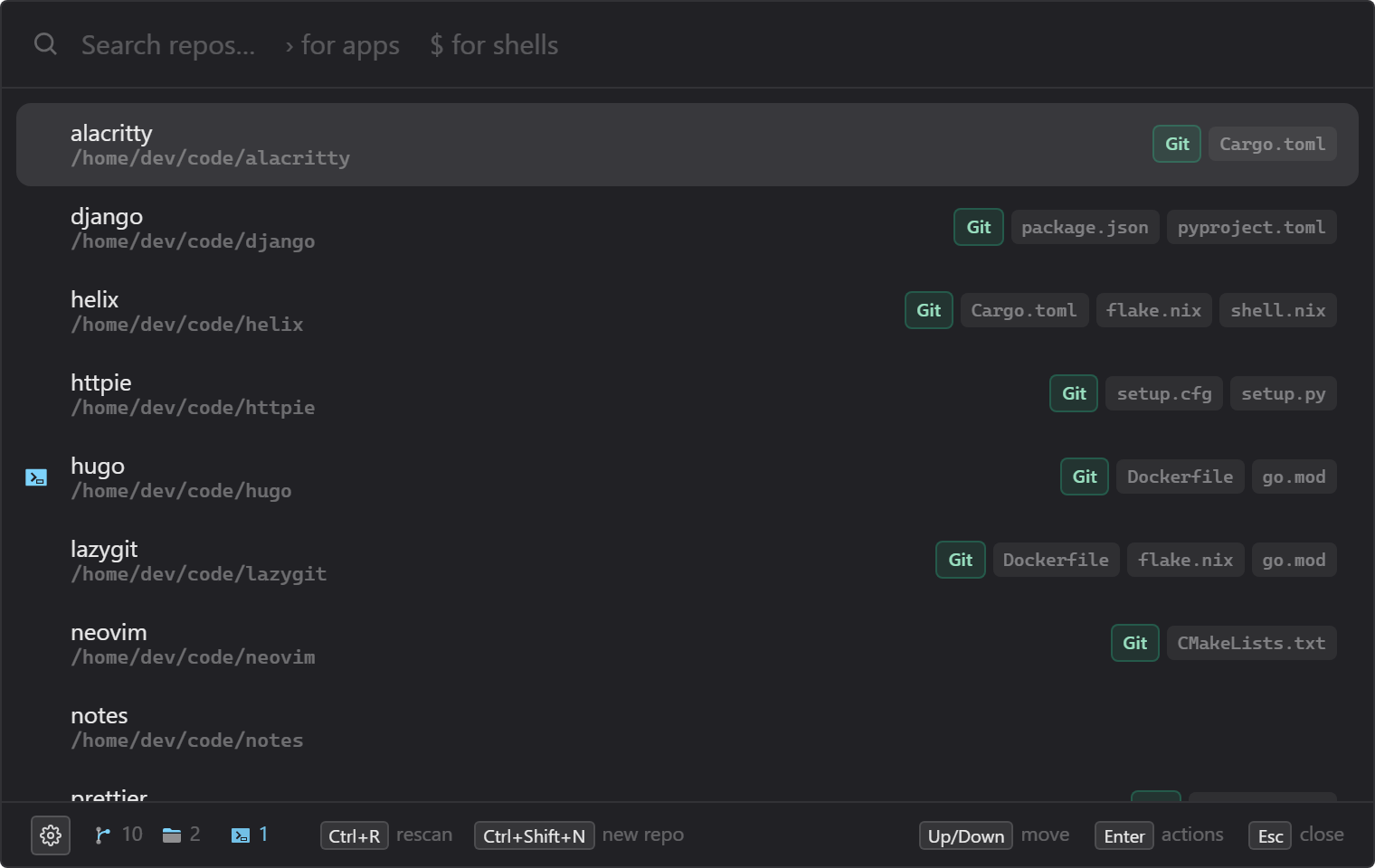Select the django repository entry

coord(687,228)
